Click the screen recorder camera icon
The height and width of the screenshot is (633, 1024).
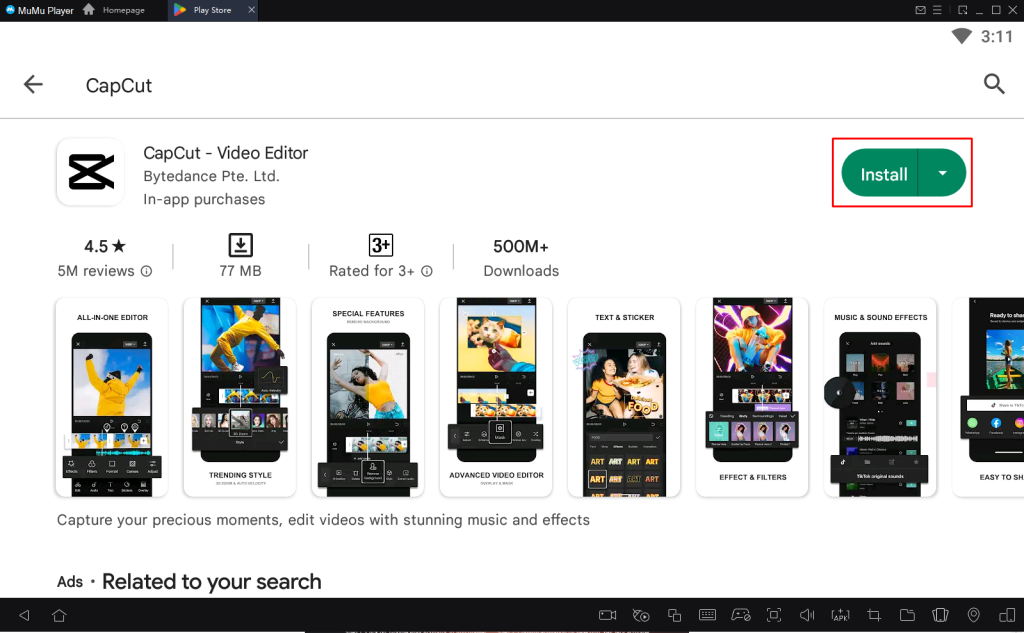pos(607,615)
